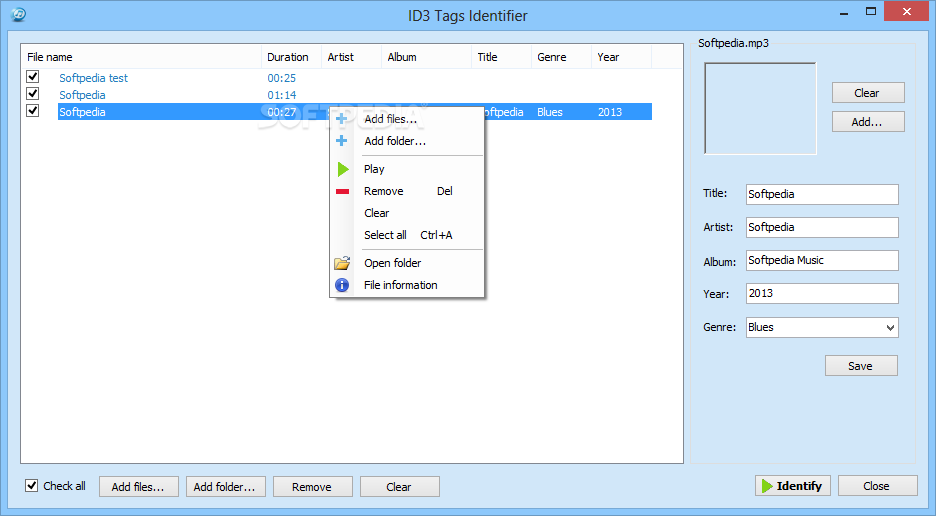The height and width of the screenshot is (516, 936).
Task: Select Clear in the context menu
Action: point(407,213)
